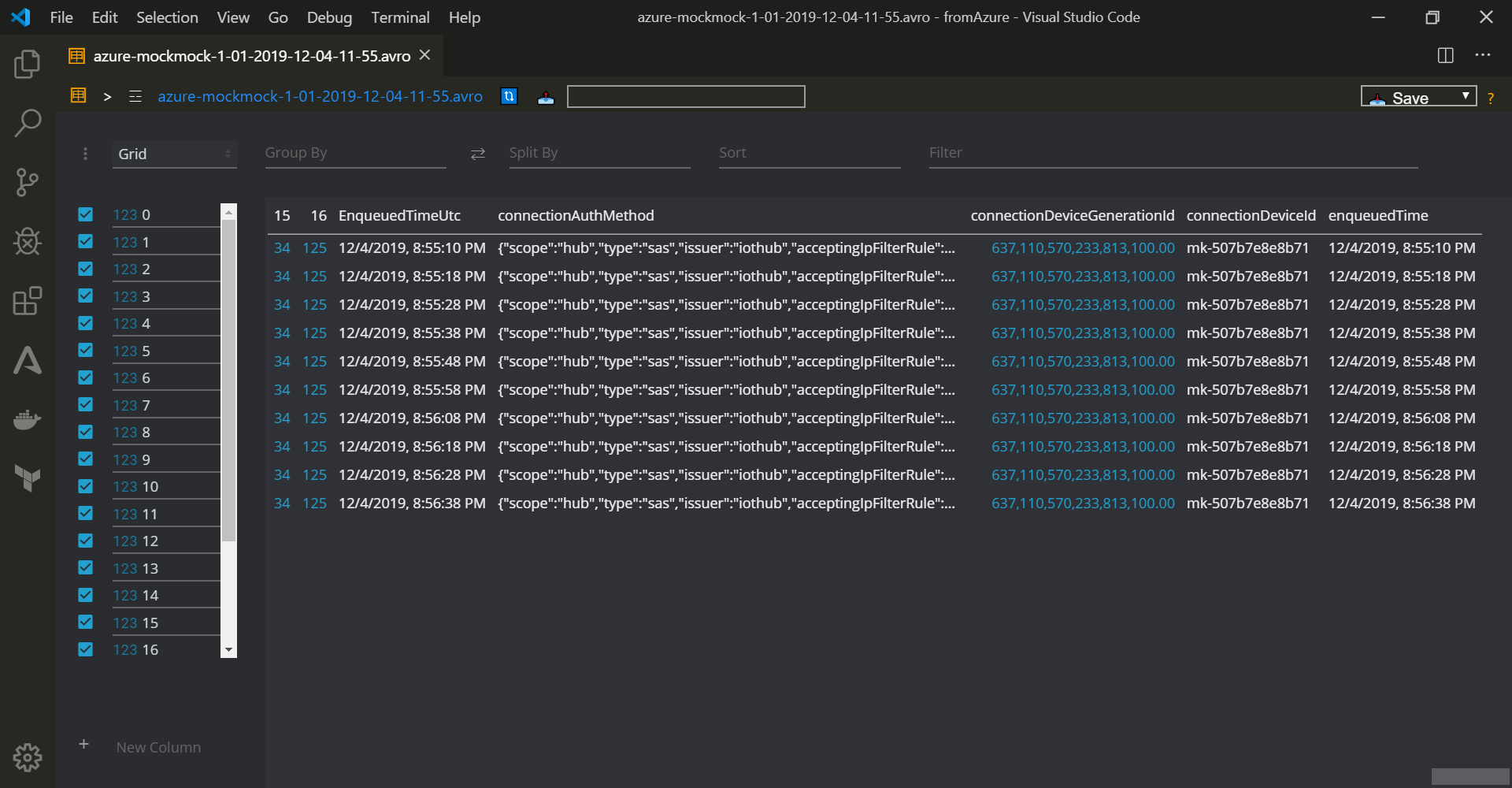Click the breadcrumb chevron after the table icon
The image size is (1512, 788).
tap(107, 96)
